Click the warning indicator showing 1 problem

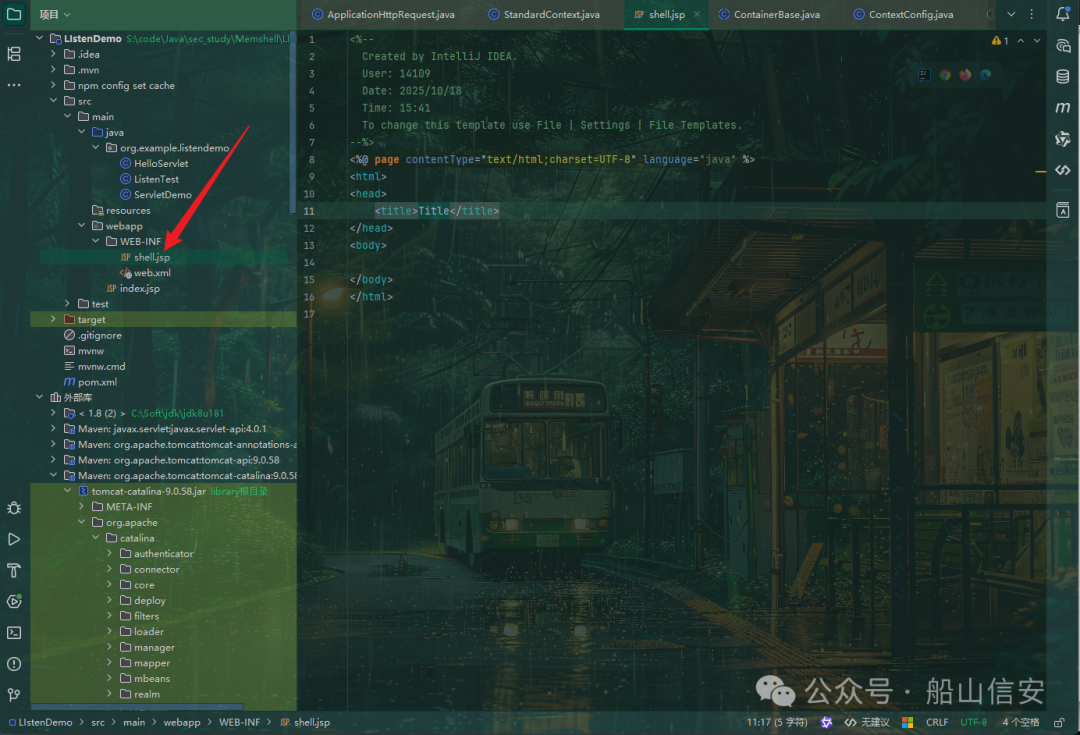click(x=1000, y=41)
